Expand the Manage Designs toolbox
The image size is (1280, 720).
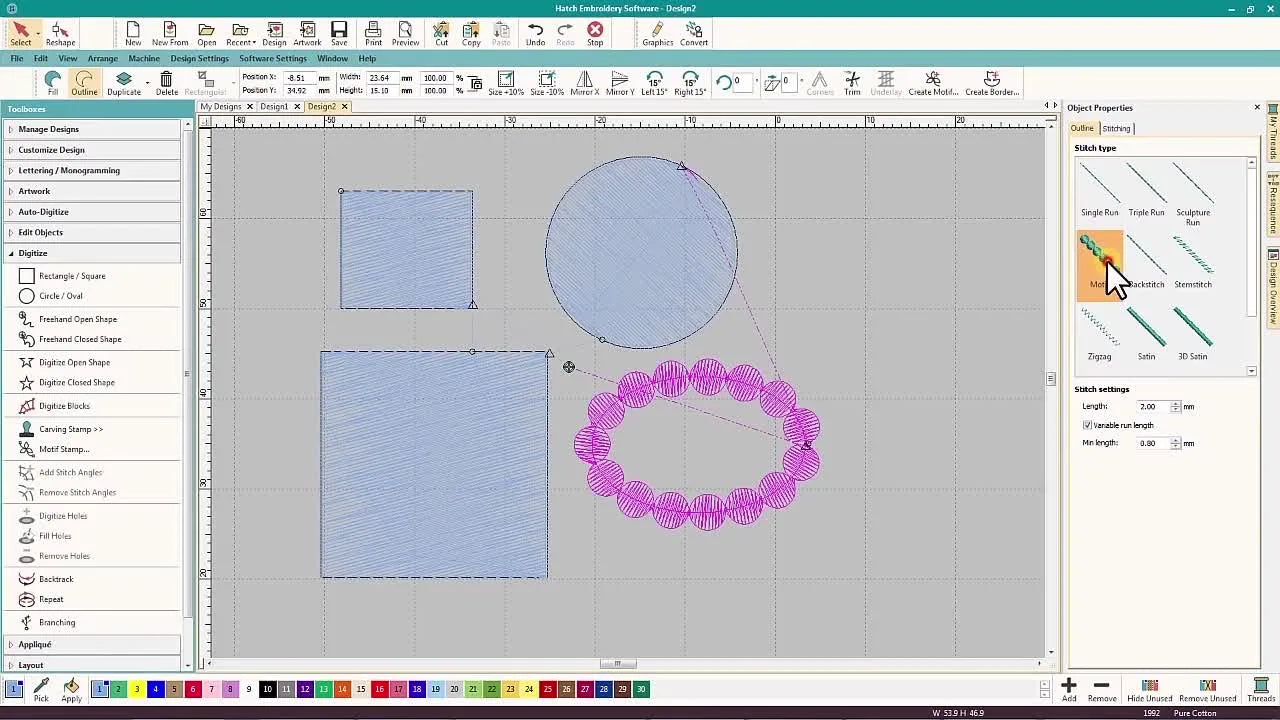(x=94, y=129)
